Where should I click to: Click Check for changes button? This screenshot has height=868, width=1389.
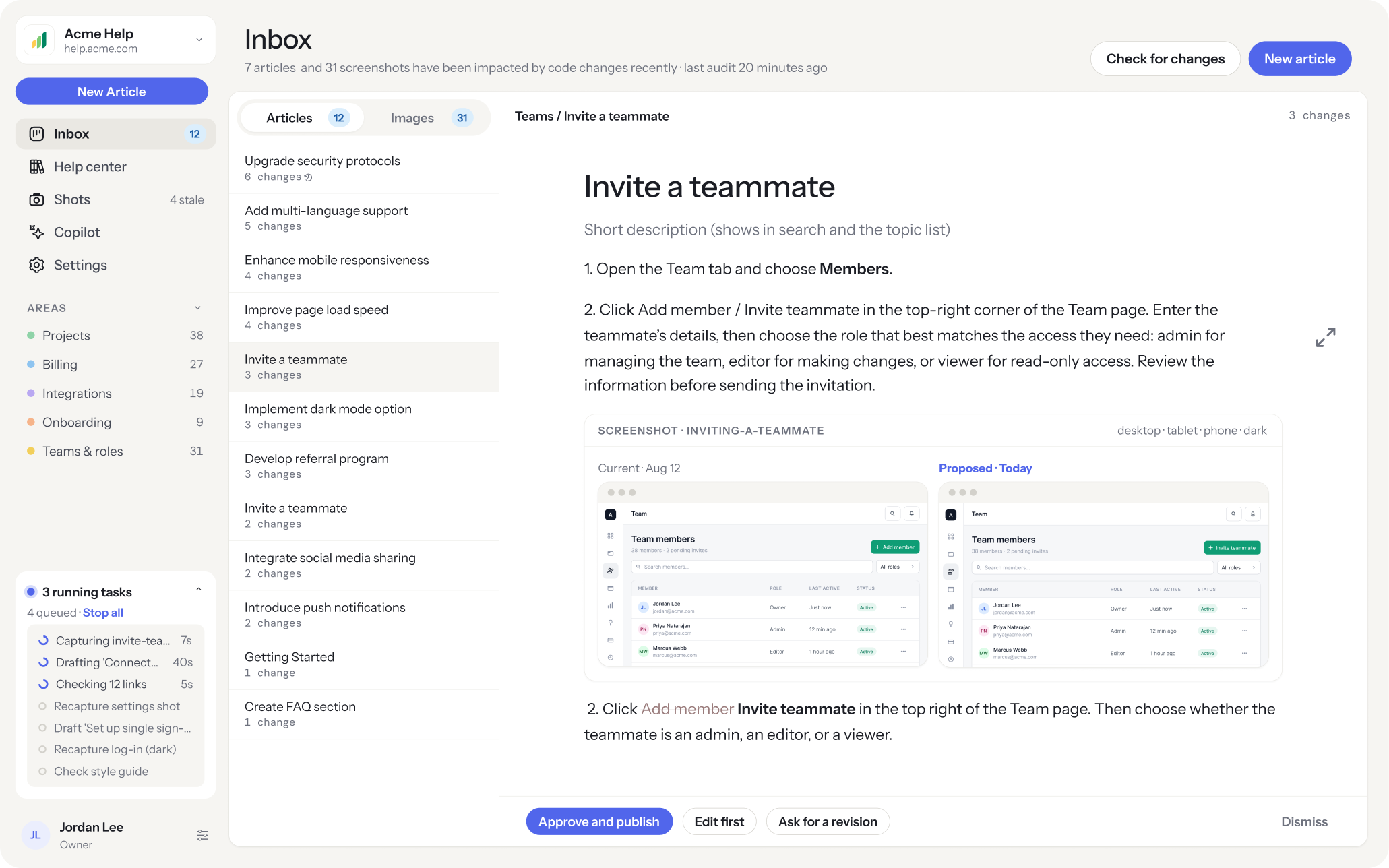click(x=1165, y=59)
